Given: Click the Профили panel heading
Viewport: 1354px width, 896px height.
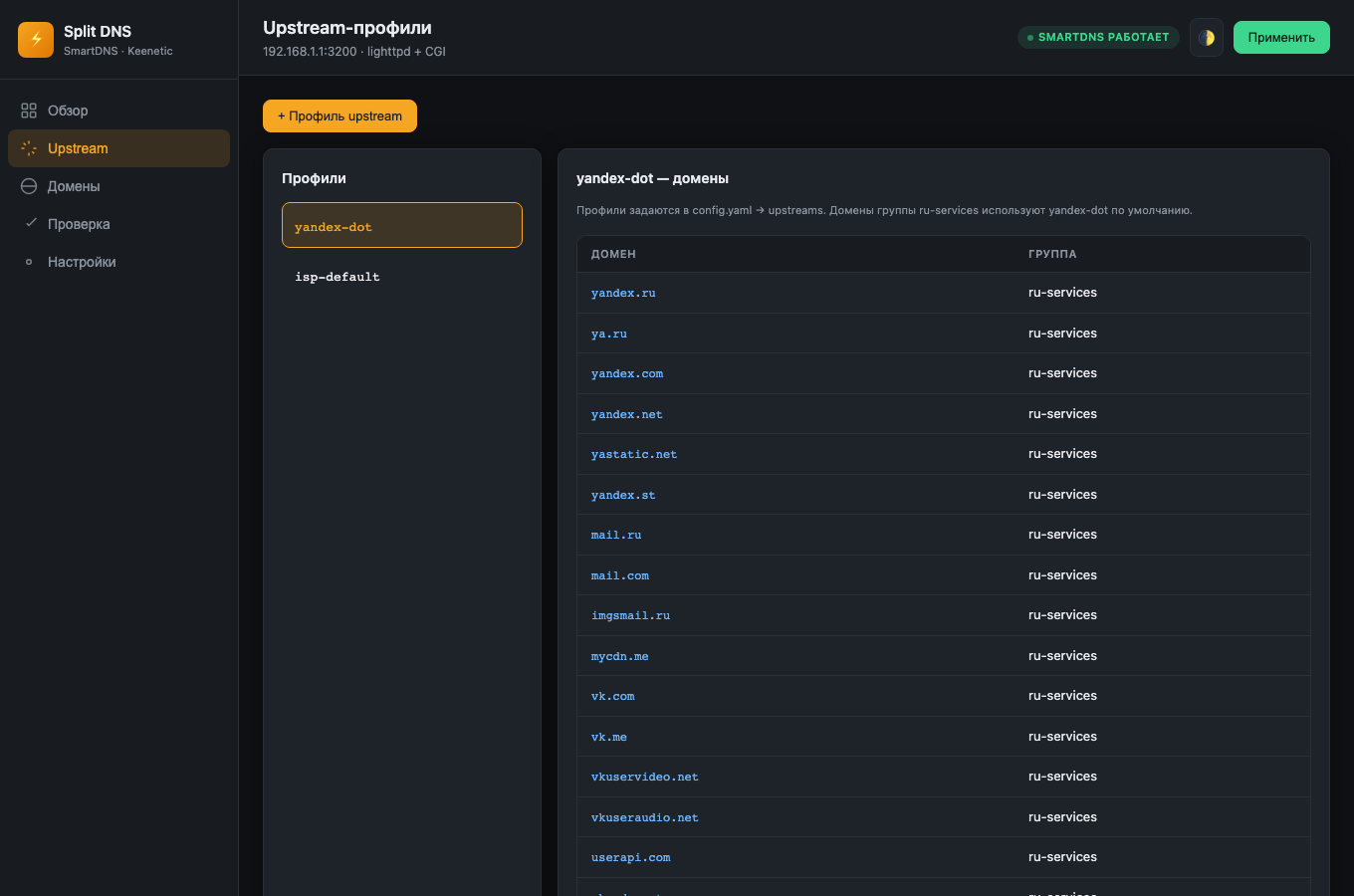Looking at the screenshot, I should pos(314,178).
